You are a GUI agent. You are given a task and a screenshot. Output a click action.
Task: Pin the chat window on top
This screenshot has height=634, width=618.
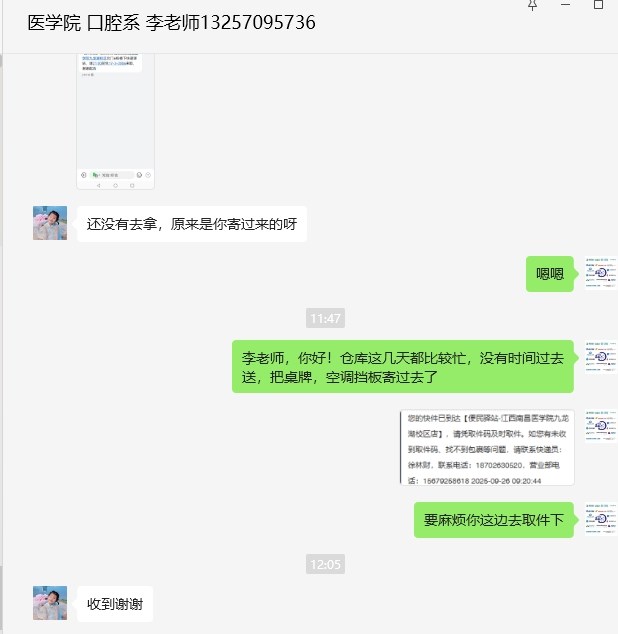pos(532,5)
